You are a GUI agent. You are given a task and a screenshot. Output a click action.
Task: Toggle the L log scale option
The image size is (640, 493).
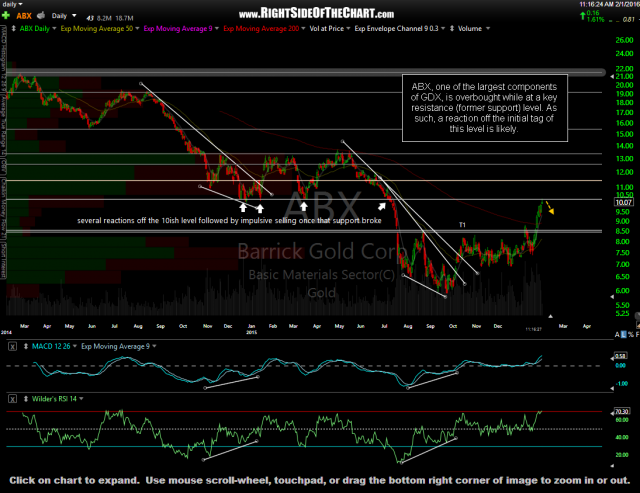point(623,335)
